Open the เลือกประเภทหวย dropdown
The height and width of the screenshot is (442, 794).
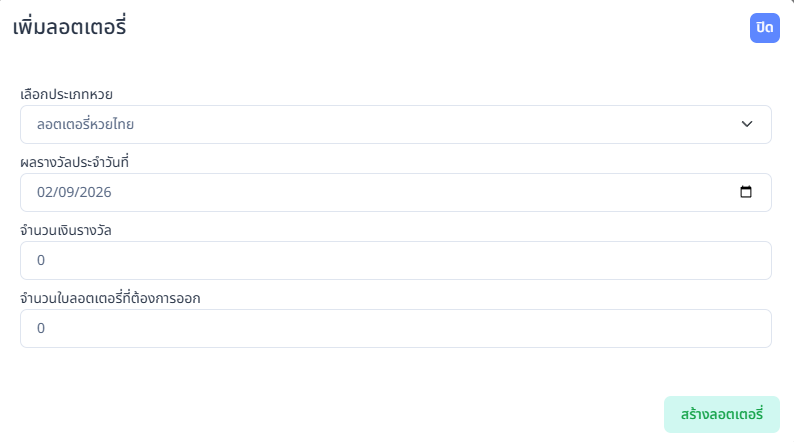pyautogui.click(x=395, y=124)
